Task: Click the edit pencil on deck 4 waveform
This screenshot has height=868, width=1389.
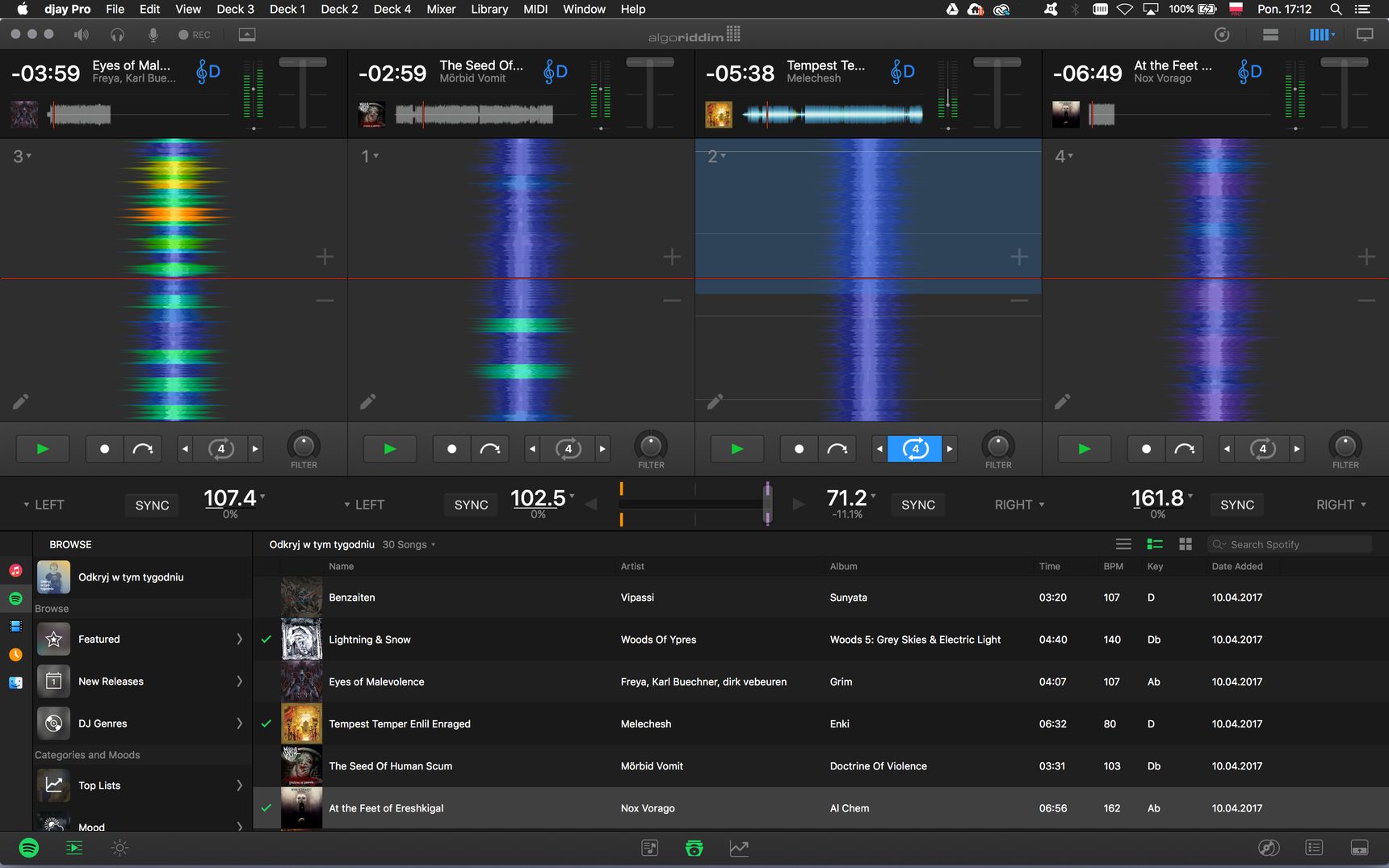Action: pos(1063,401)
